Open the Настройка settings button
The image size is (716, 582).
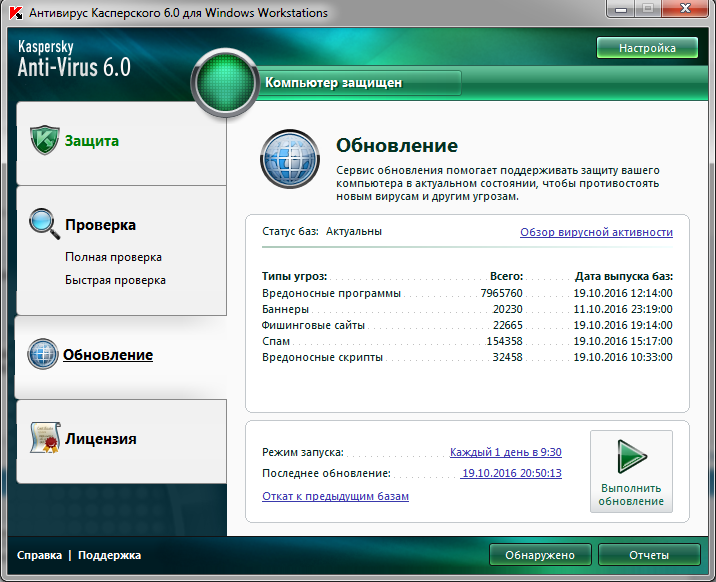647,48
